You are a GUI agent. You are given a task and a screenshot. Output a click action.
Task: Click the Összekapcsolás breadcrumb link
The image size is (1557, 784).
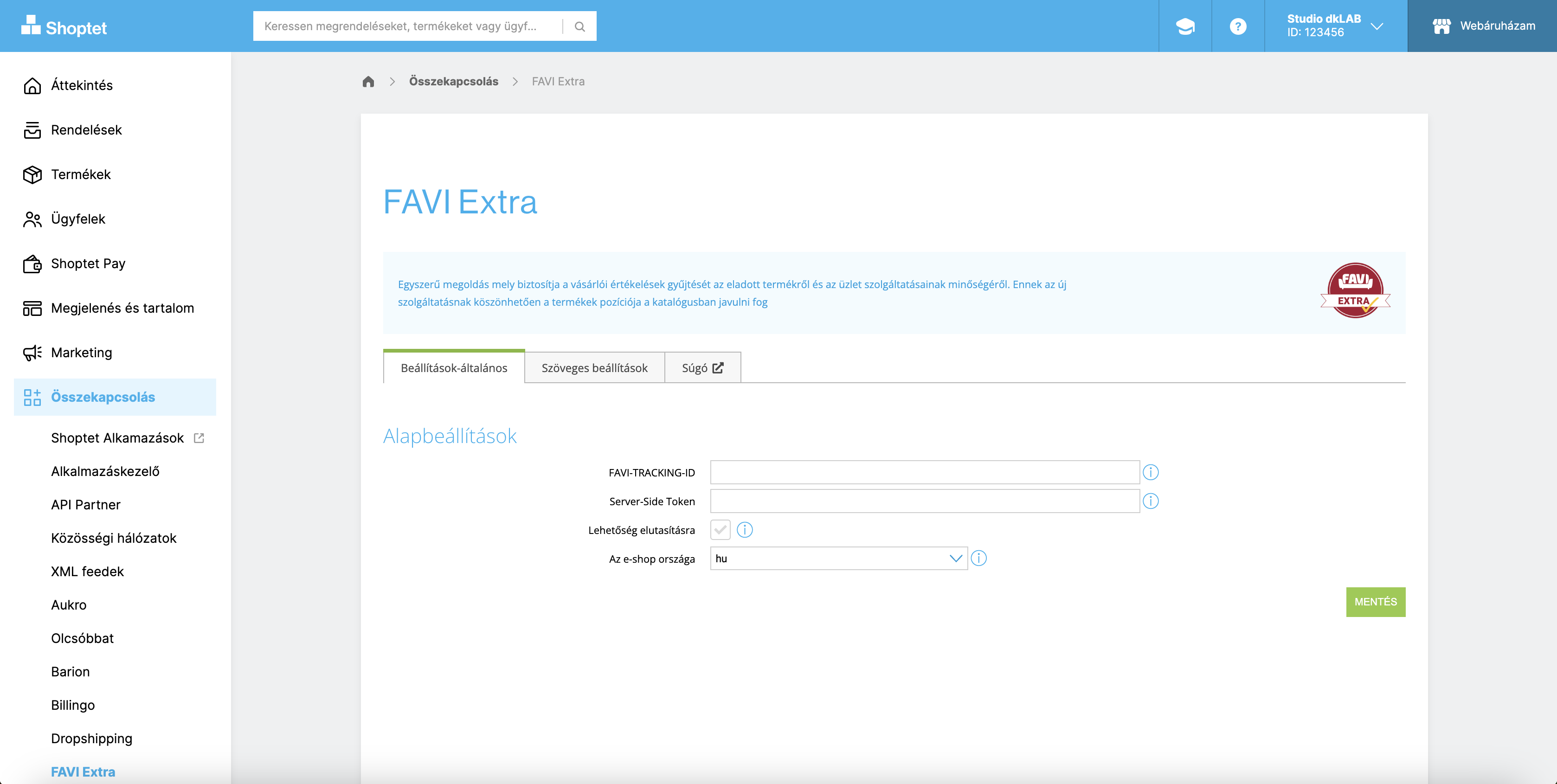tap(453, 82)
